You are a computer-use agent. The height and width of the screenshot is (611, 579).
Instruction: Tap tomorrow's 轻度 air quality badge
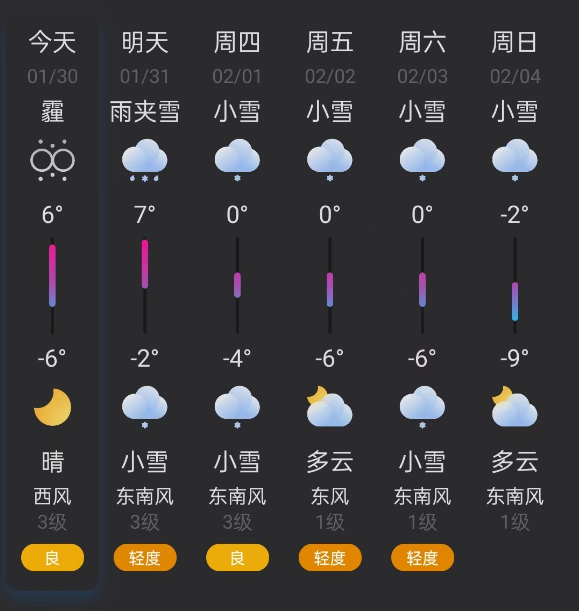click(145, 558)
